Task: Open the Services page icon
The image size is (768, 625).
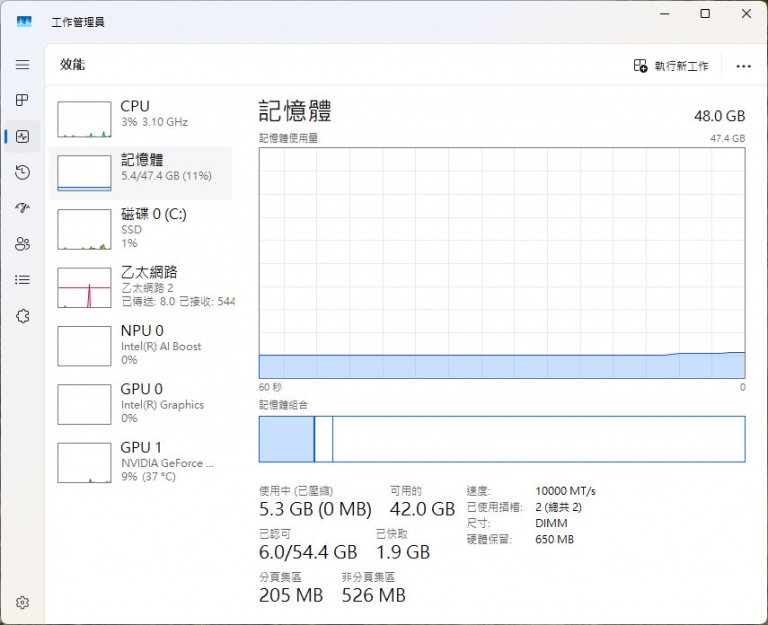Action: pyautogui.click(x=22, y=316)
